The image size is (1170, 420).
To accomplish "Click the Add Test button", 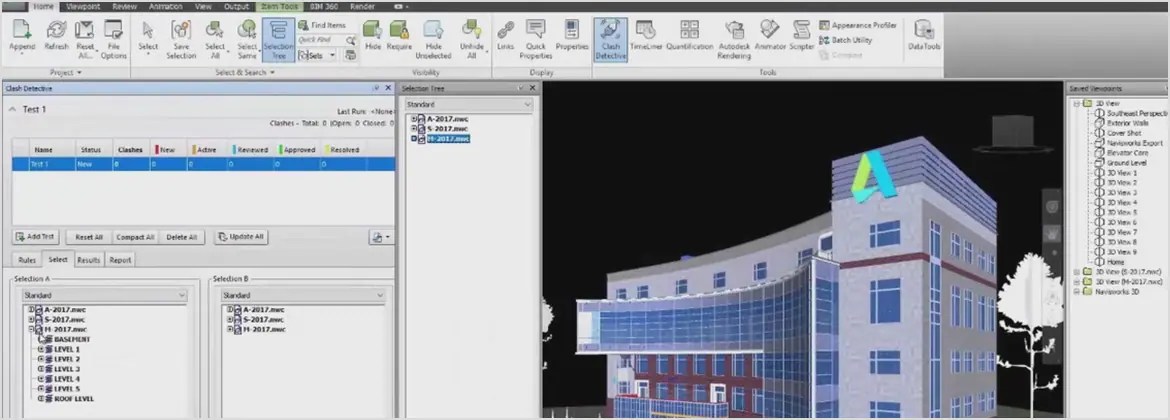I will click(x=36, y=237).
